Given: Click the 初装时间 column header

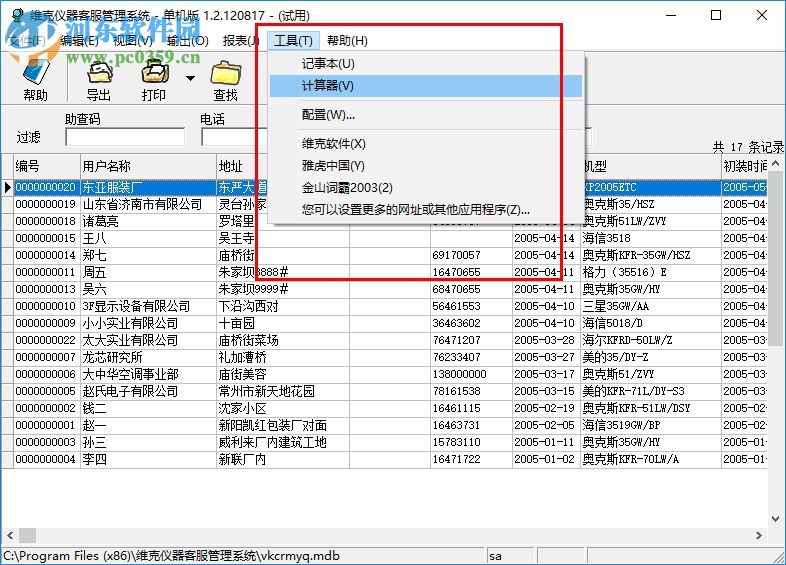Looking at the screenshot, I should tap(744, 166).
